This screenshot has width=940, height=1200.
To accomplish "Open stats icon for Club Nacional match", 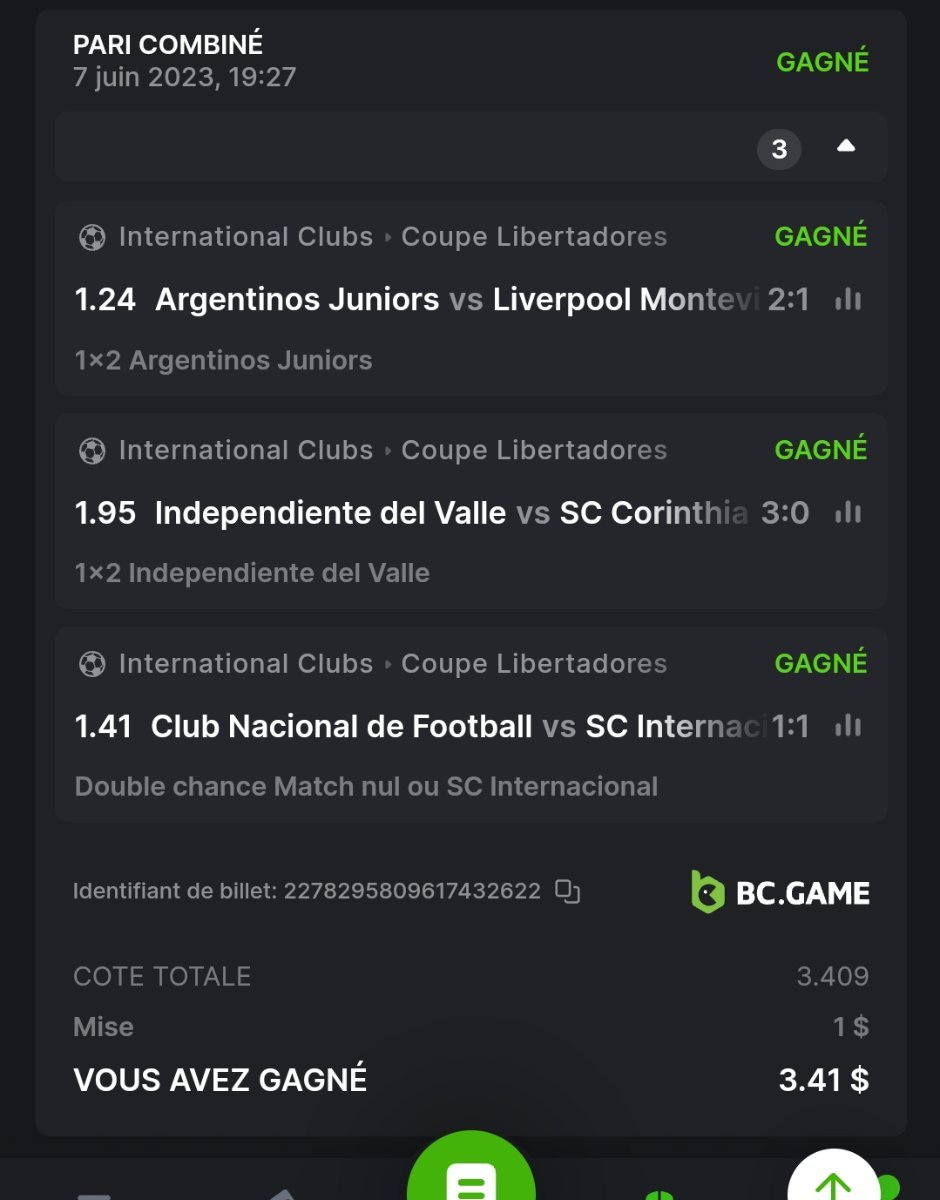I will coord(848,726).
